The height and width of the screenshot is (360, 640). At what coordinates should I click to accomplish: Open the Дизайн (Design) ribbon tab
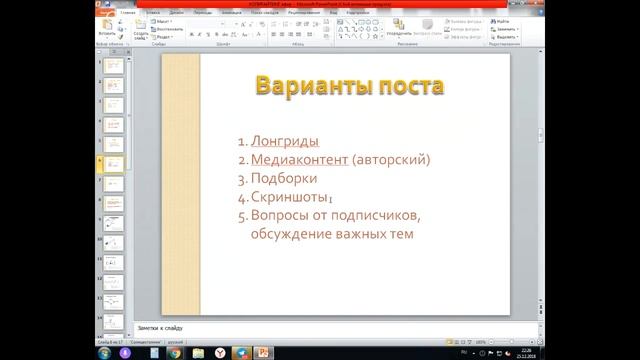click(x=176, y=13)
